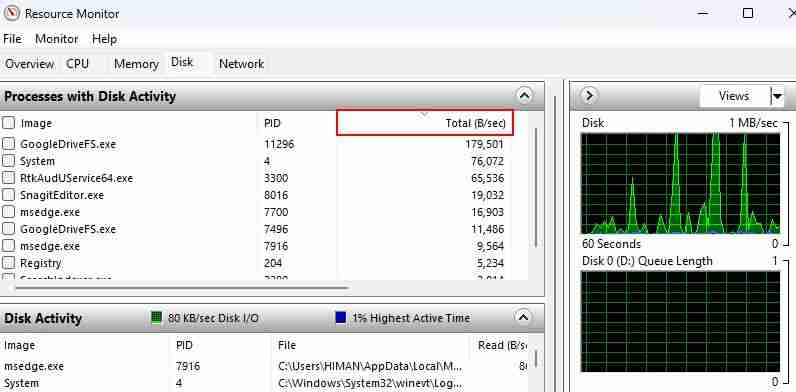796x392 pixels.
Task: Sort by the Total (B/sec) column header
Action: coord(425,123)
